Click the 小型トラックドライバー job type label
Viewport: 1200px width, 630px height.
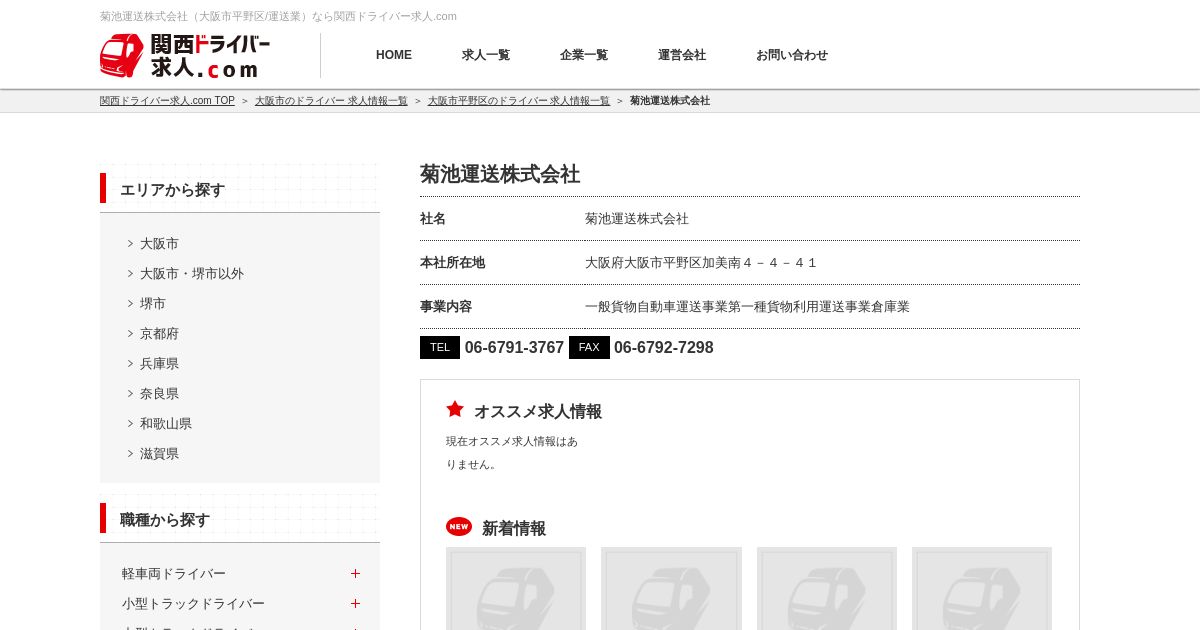pos(193,604)
